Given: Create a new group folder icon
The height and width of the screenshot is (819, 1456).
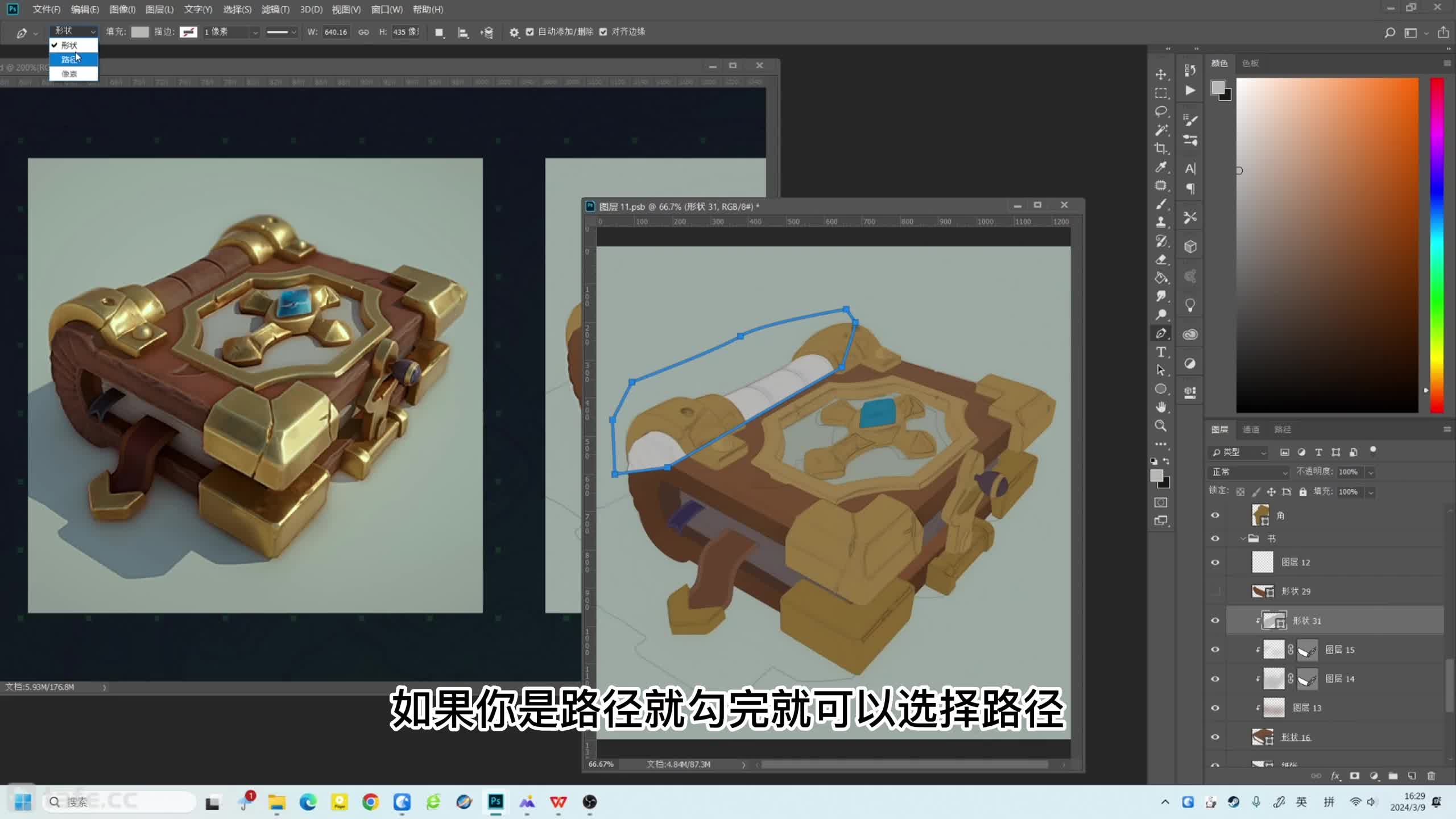Looking at the screenshot, I should click(1393, 776).
